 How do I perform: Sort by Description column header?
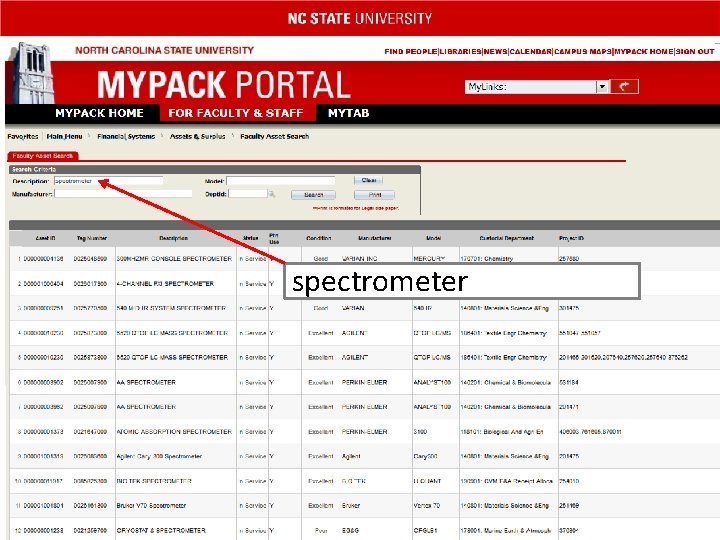tap(174, 238)
